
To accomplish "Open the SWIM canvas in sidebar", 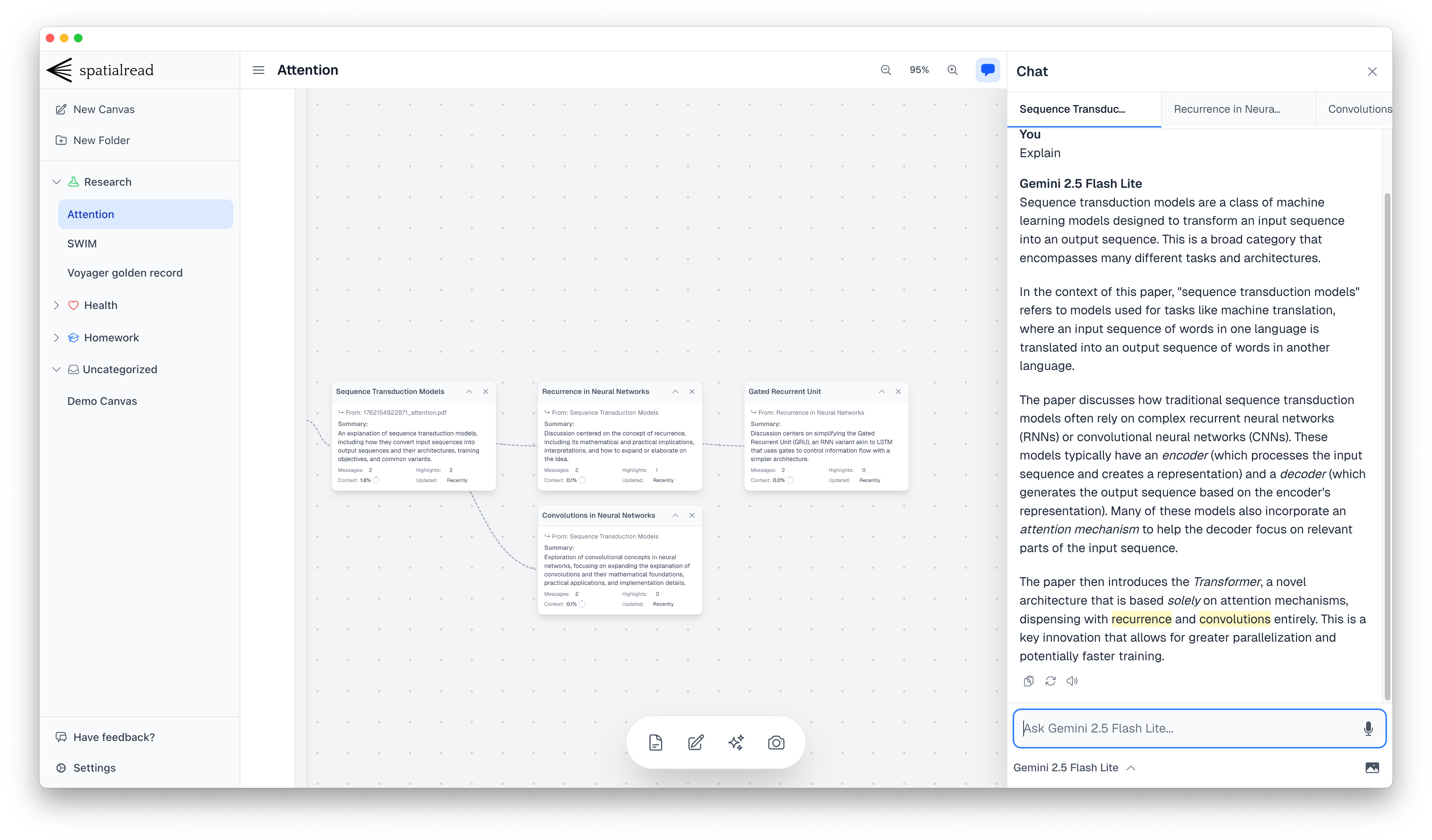I will pos(82,243).
